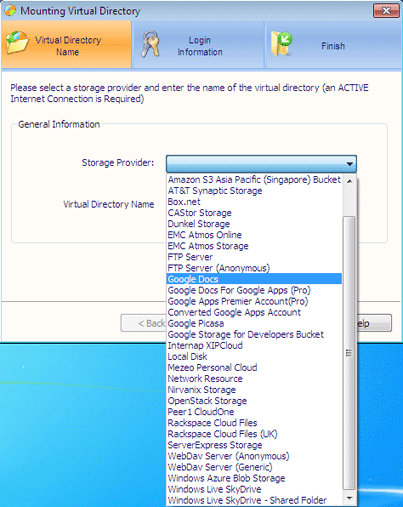403x507 pixels.
Task: Collapse the Storage Provider combo box arrow
Action: point(349,164)
